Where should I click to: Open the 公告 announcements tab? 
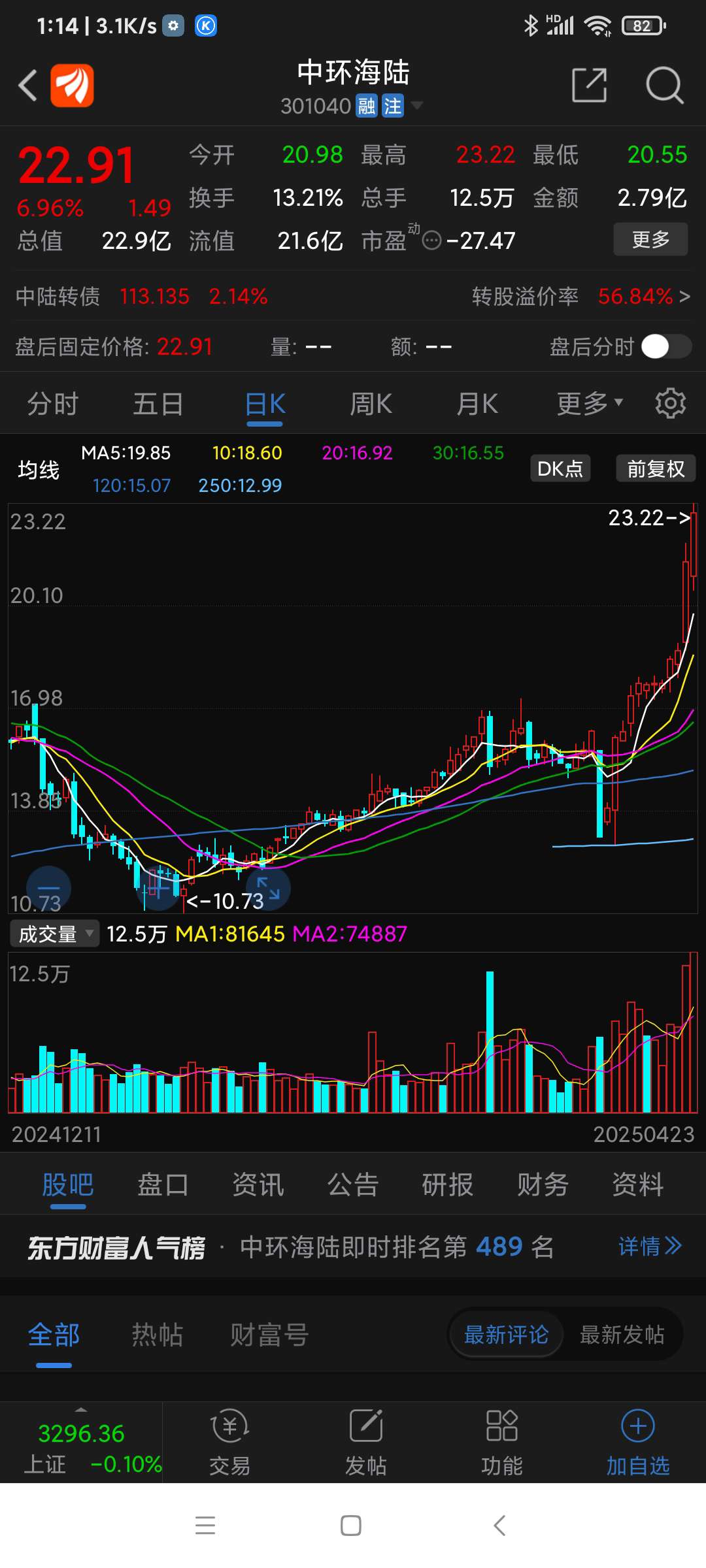[353, 1184]
